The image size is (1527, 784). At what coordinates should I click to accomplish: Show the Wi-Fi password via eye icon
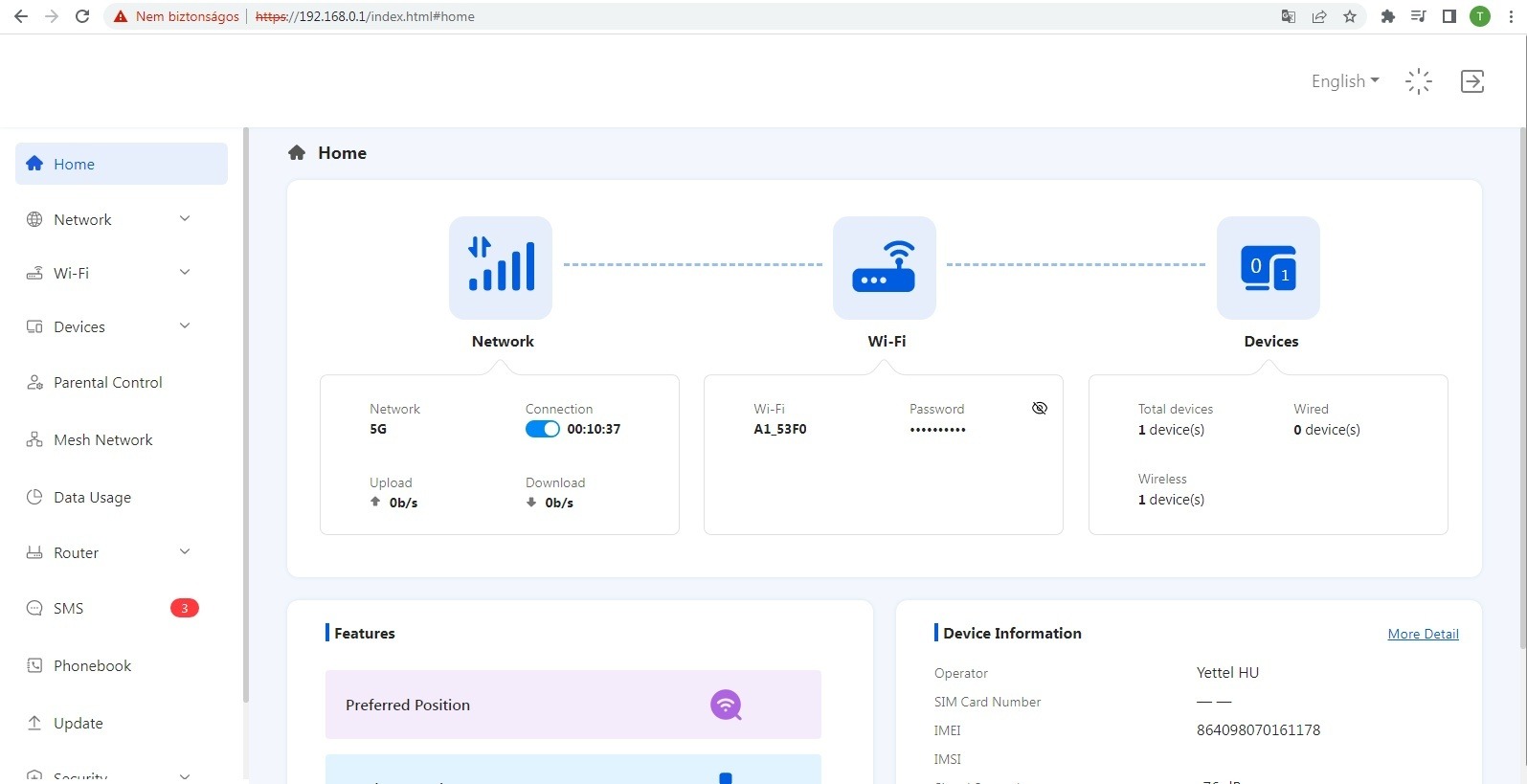click(x=1040, y=409)
